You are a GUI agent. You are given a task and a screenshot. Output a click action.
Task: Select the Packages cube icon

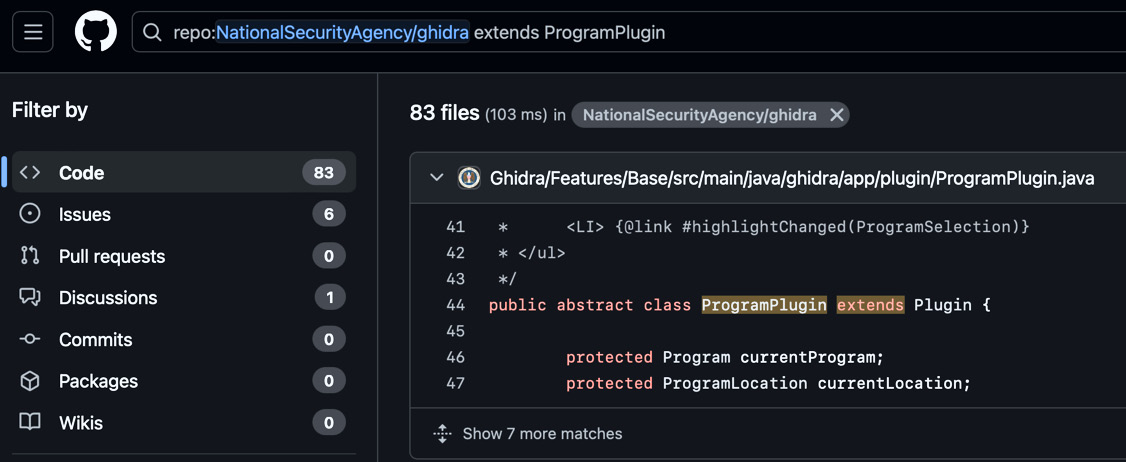coord(29,381)
